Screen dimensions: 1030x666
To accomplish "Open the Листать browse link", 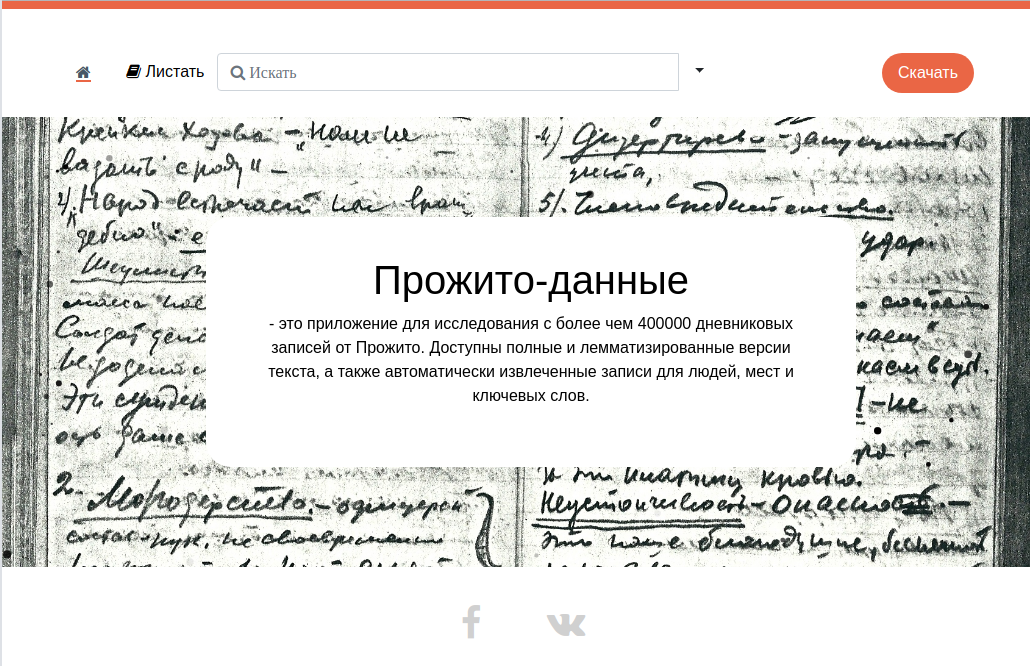I will (165, 72).
